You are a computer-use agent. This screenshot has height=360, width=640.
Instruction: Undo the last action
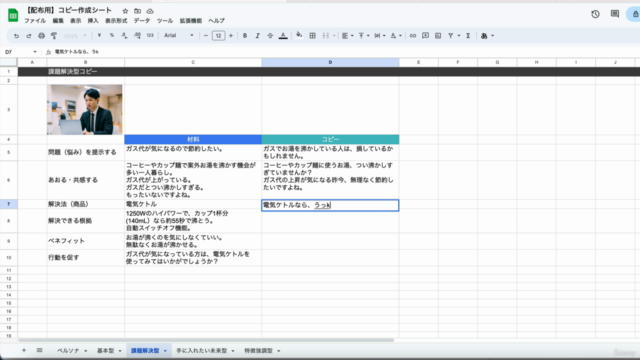pos(16,36)
